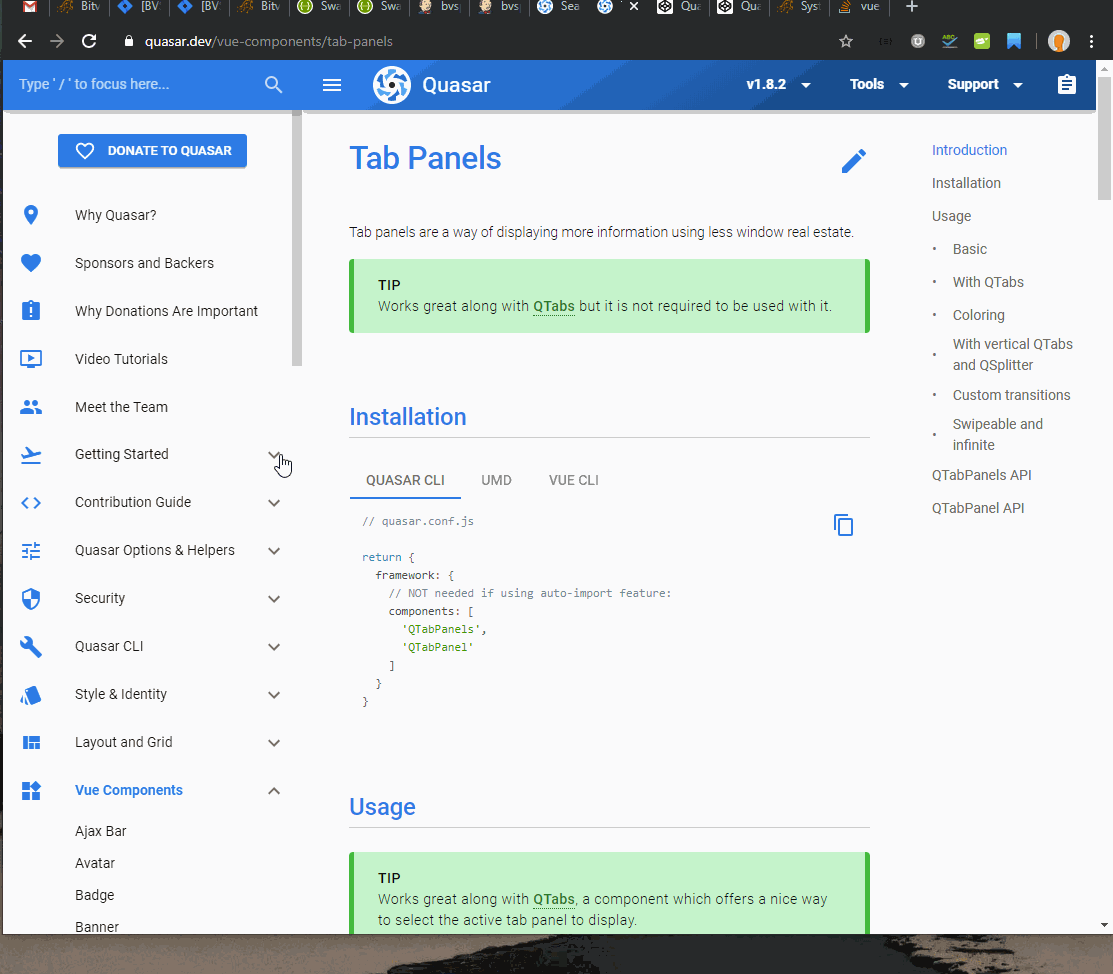Click the browser address bar URL

pyautogui.click(x=268, y=41)
